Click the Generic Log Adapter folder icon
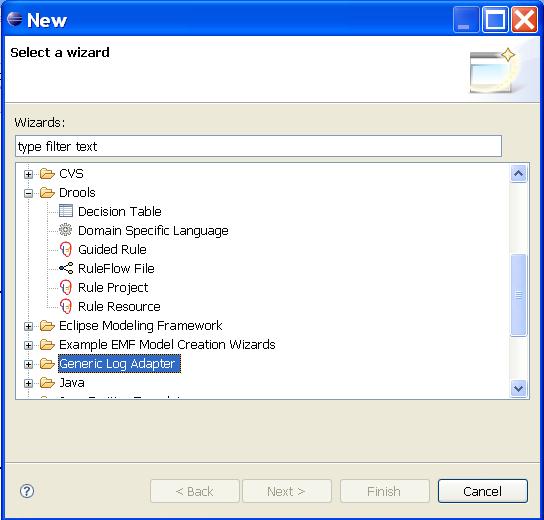The image size is (544, 520). coord(47,364)
